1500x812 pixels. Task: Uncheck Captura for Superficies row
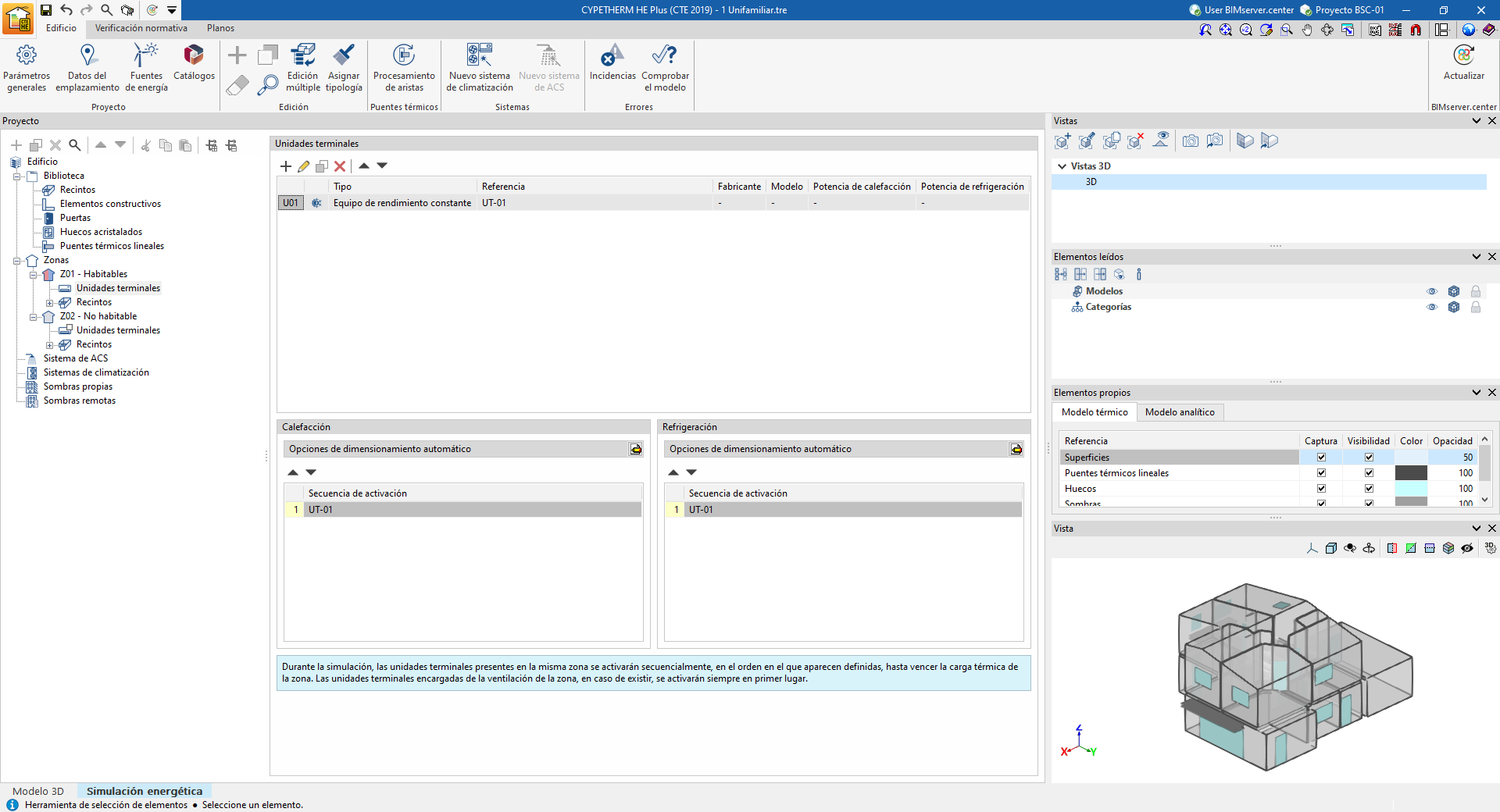coord(1321,458)
